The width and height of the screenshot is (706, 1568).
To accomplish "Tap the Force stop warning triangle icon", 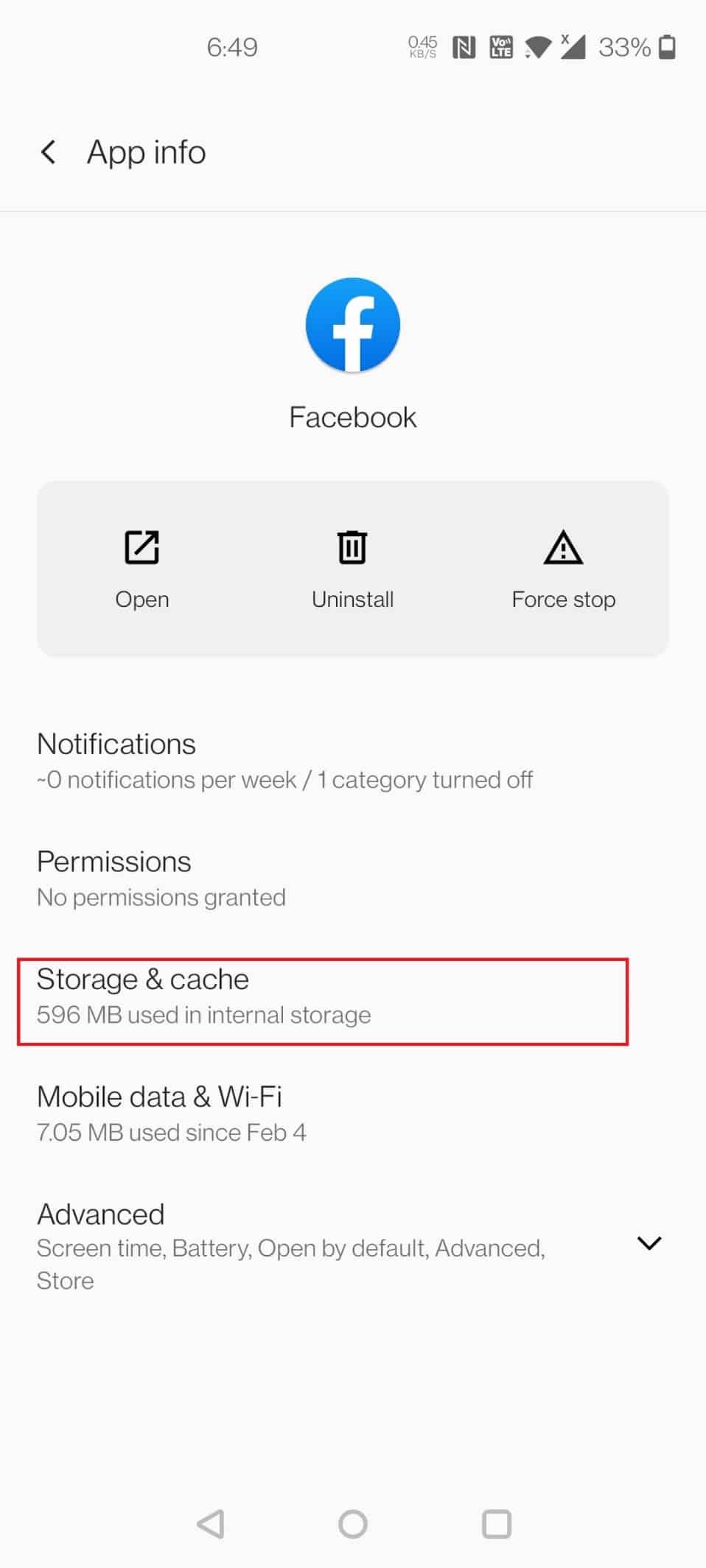I will click(x=563, y=547).
